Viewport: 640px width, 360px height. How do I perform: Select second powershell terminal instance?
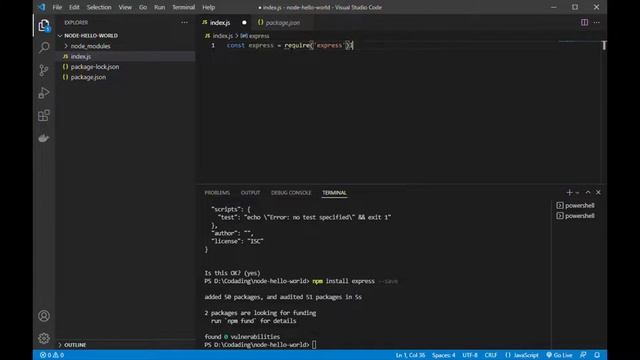[x=575, y=216]
